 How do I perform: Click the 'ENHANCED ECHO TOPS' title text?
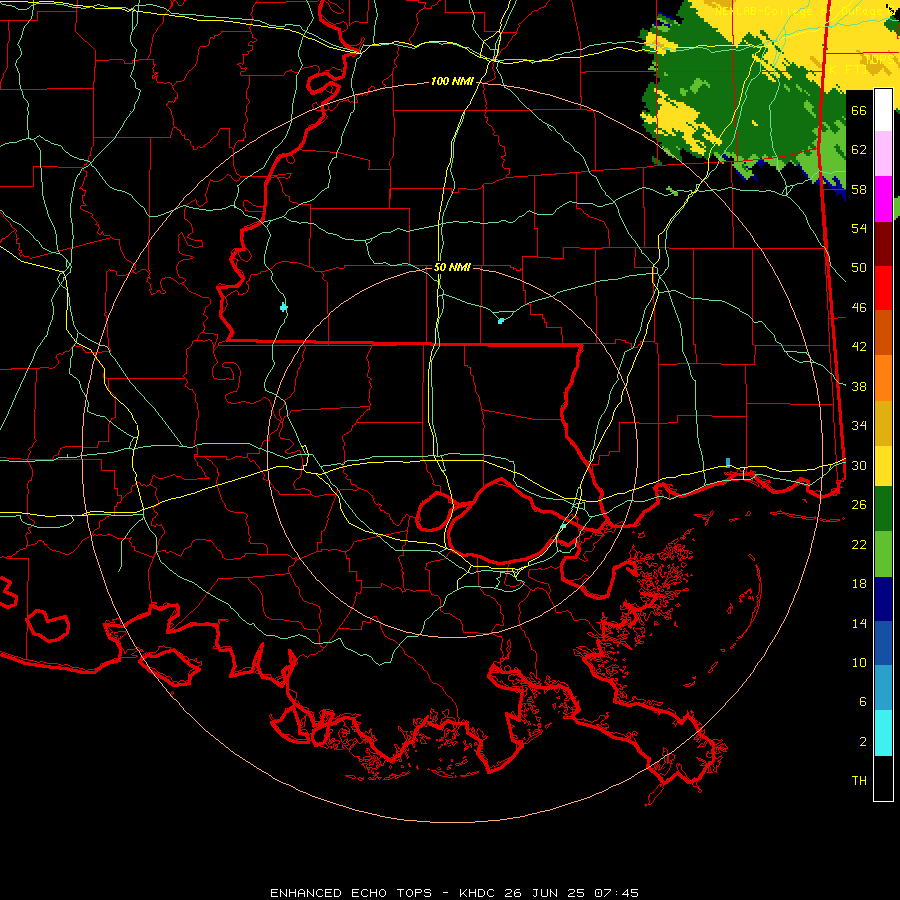[351, 893]
